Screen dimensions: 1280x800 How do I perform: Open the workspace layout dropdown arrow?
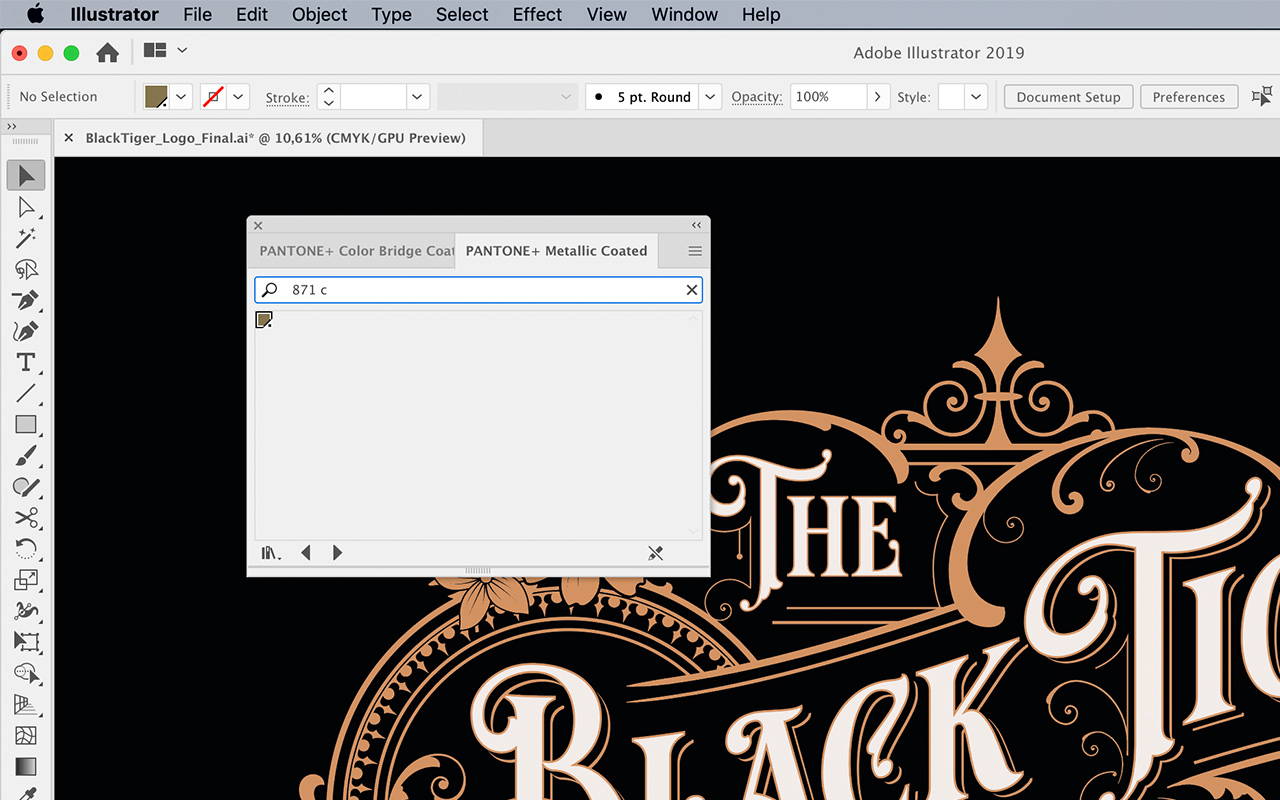coord(181,50)
